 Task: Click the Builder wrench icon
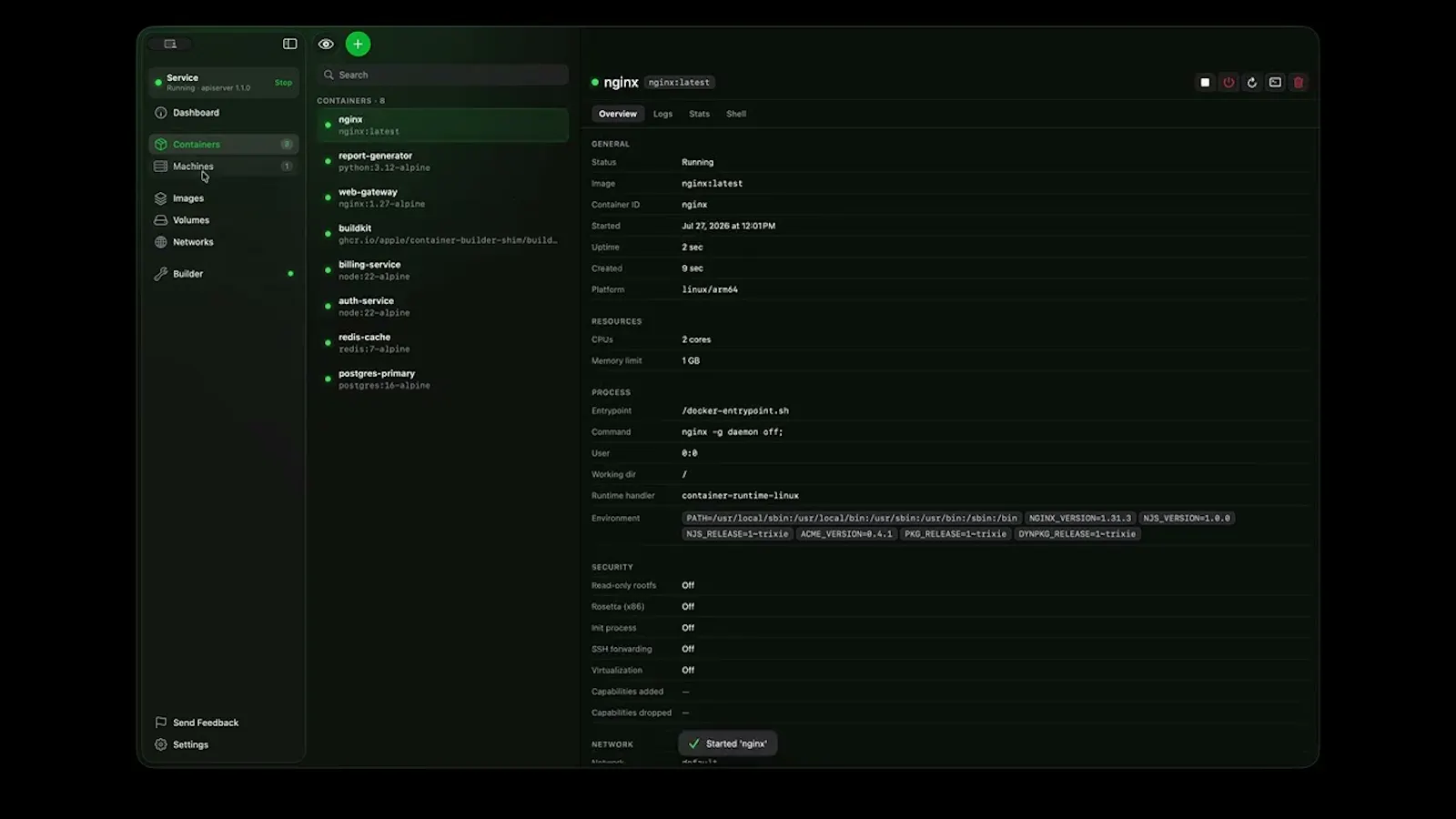(161, 274)
